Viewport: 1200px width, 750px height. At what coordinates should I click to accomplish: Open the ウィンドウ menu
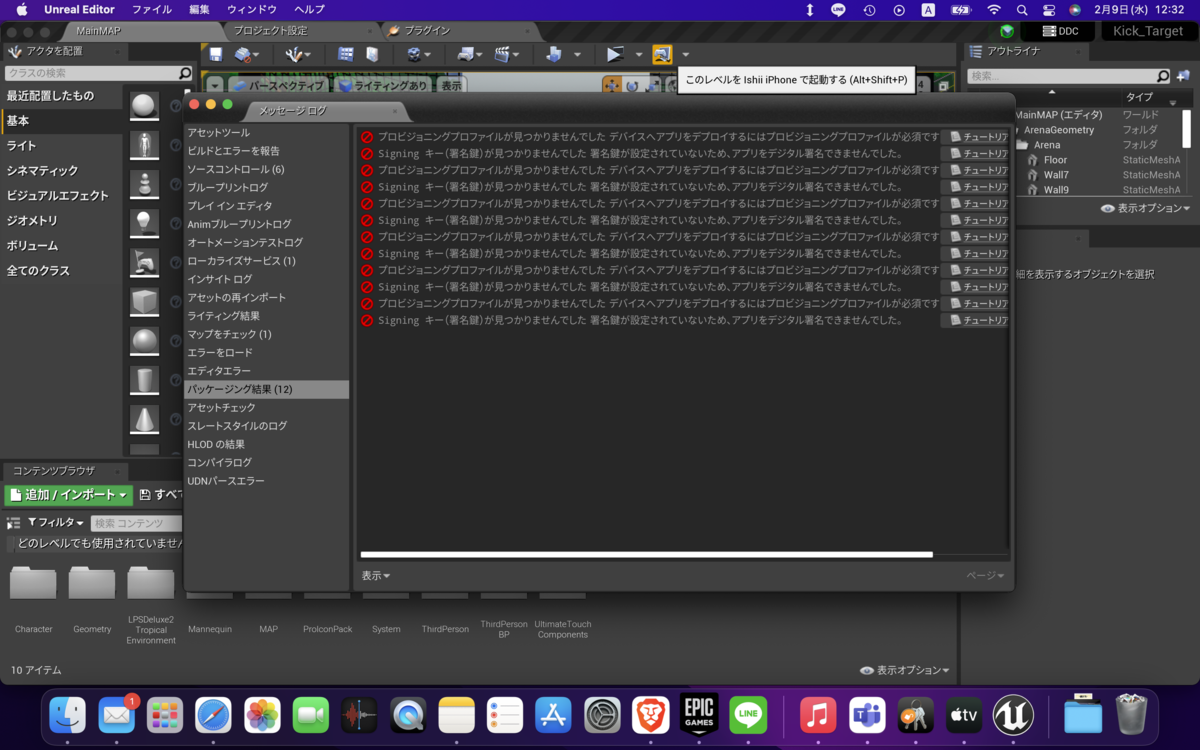252,9
